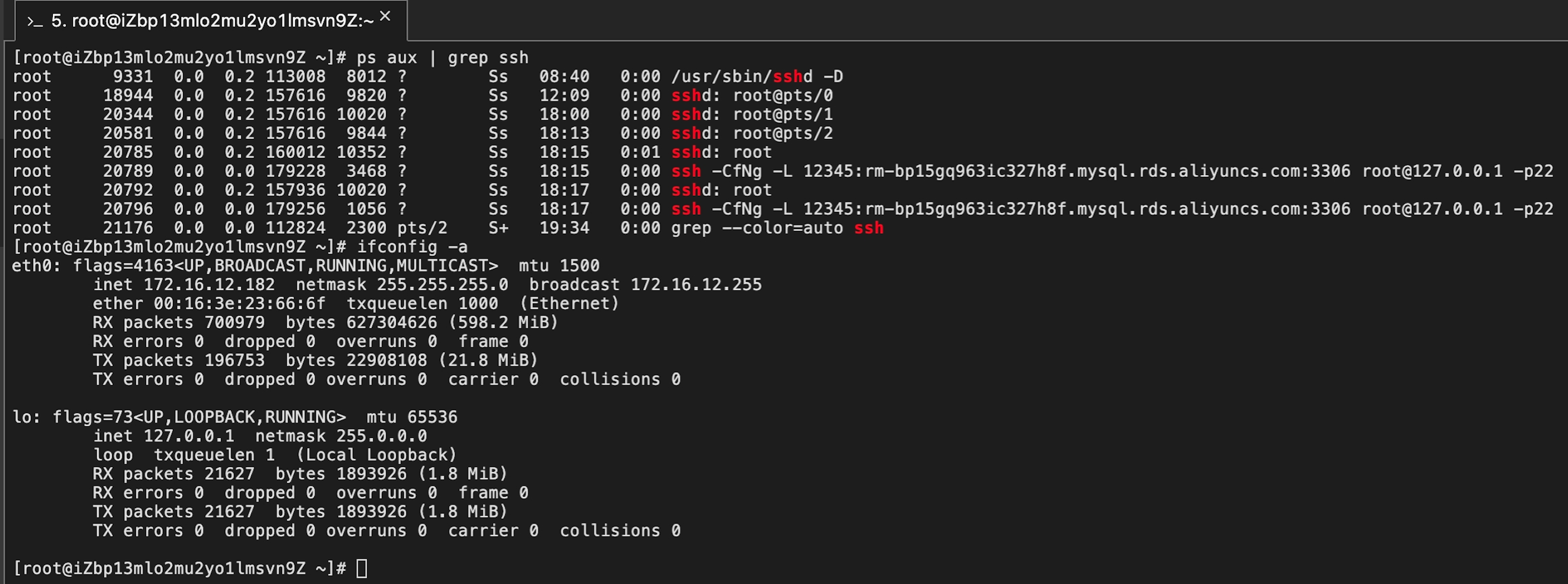The image size is (1568, 584).
Task: Click the eth0 interface name
Action: (x=31, y=266)
